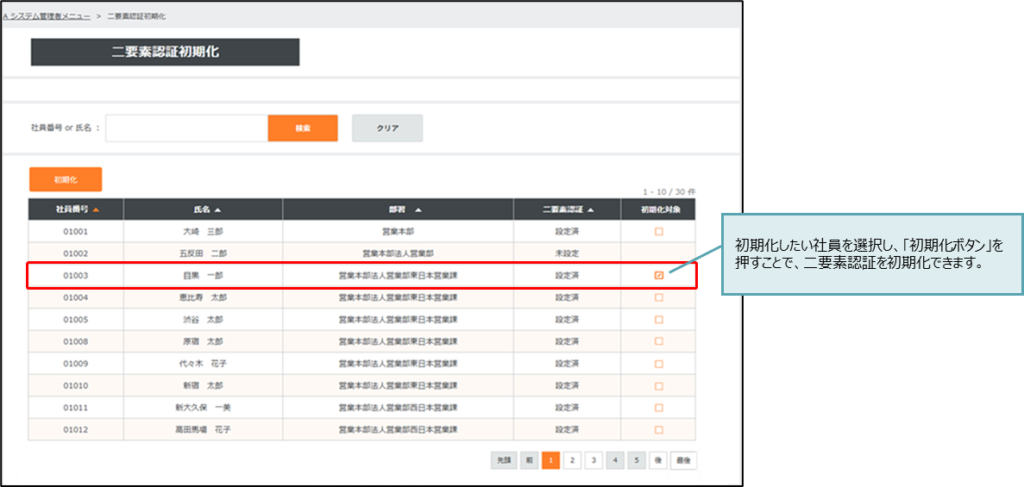Sort by 社員番号 column arrow
Screen dimensions: 1024x487
pyautogui.click(x=96, y=210)
